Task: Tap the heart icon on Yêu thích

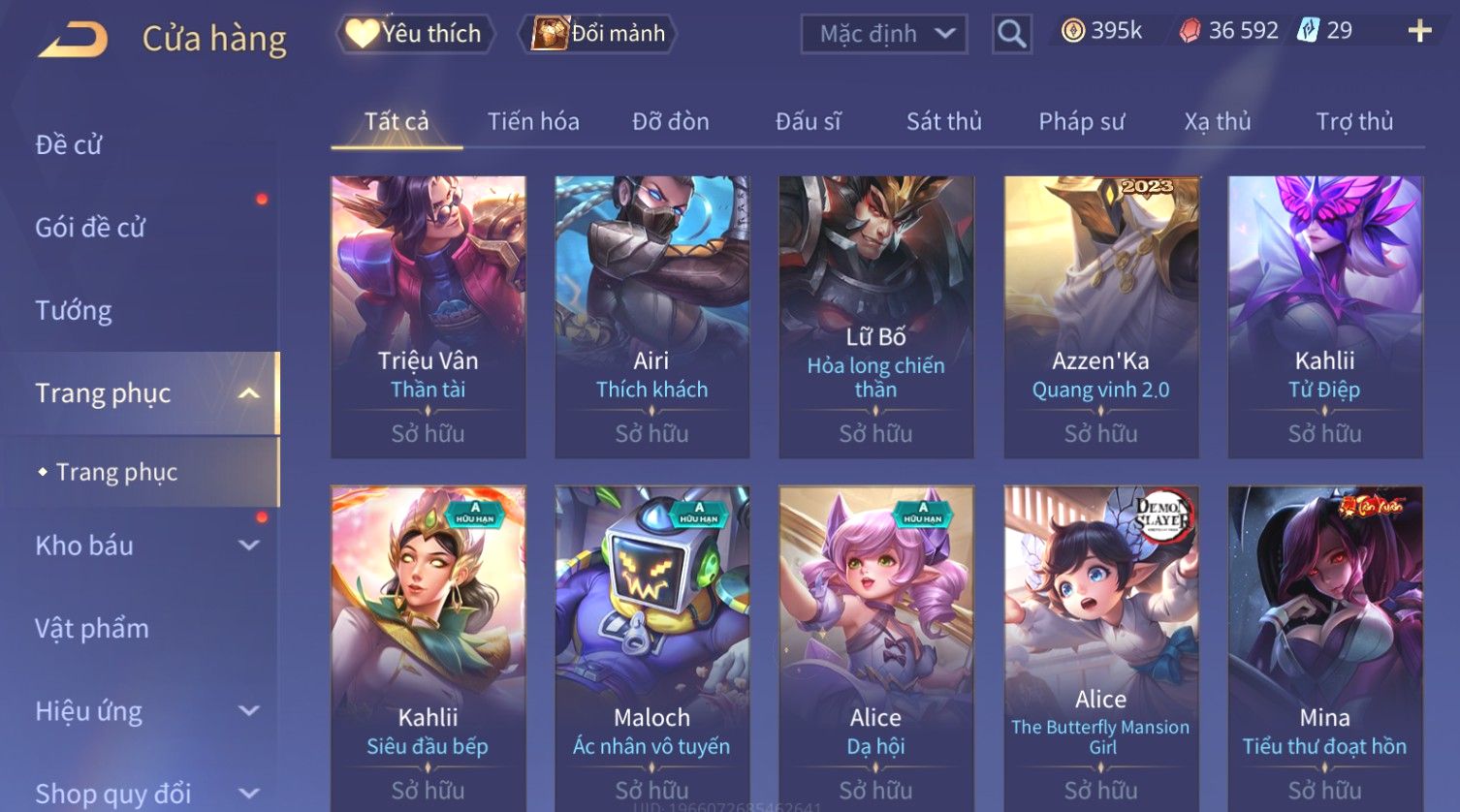Action: pos(362,34)
